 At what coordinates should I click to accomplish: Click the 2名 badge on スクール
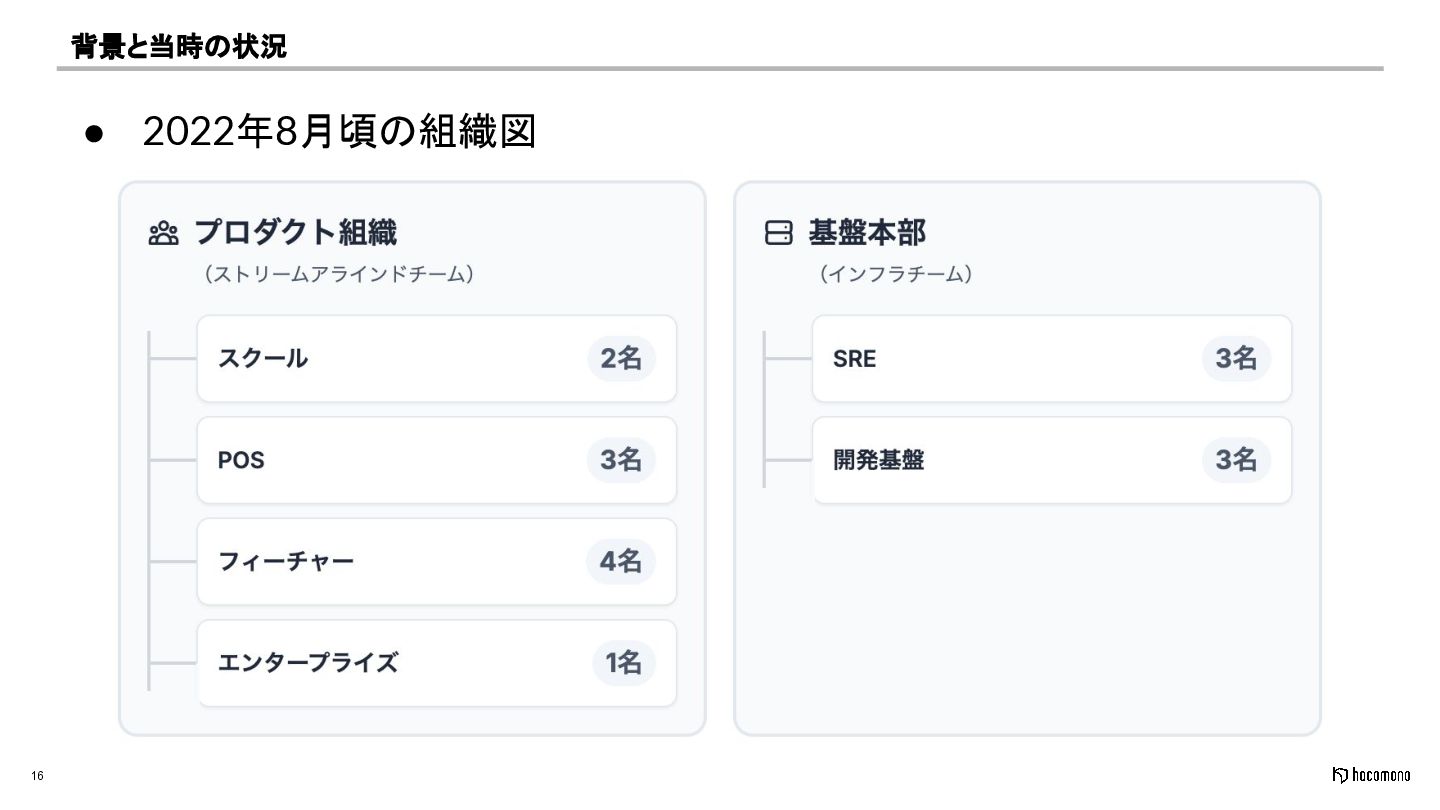621,359
